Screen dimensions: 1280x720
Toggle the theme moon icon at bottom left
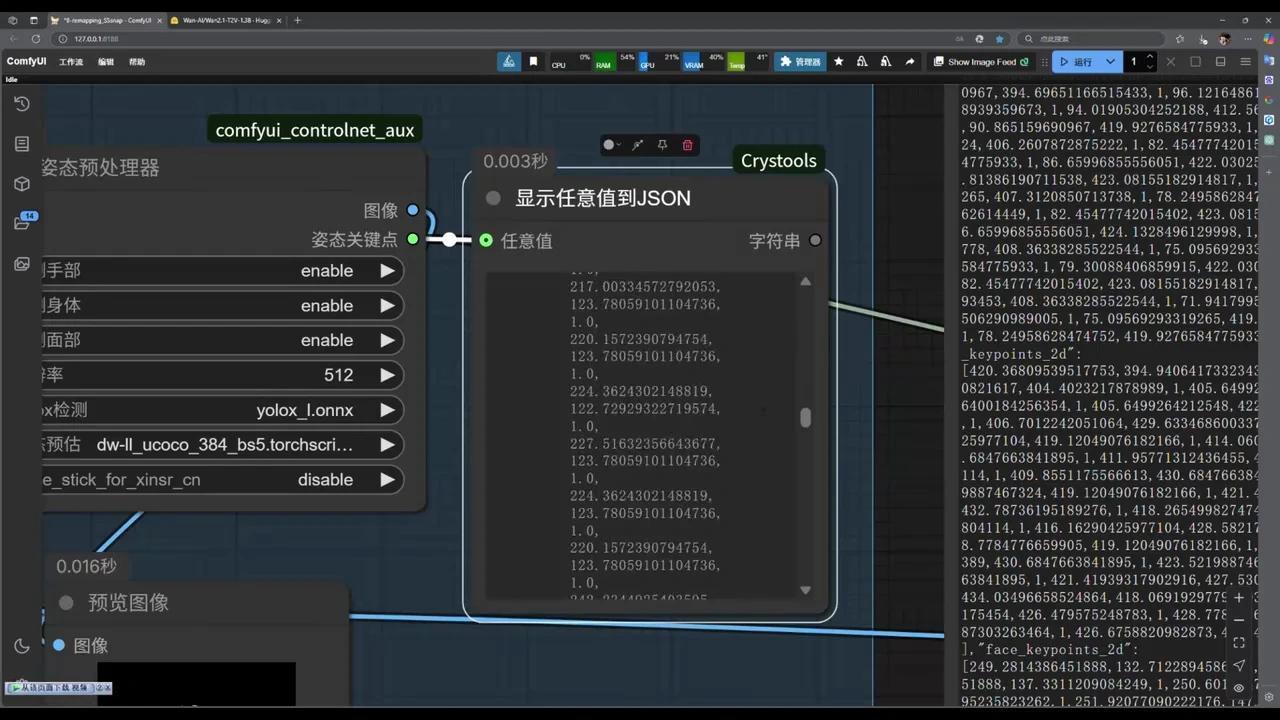pos(22,647)
